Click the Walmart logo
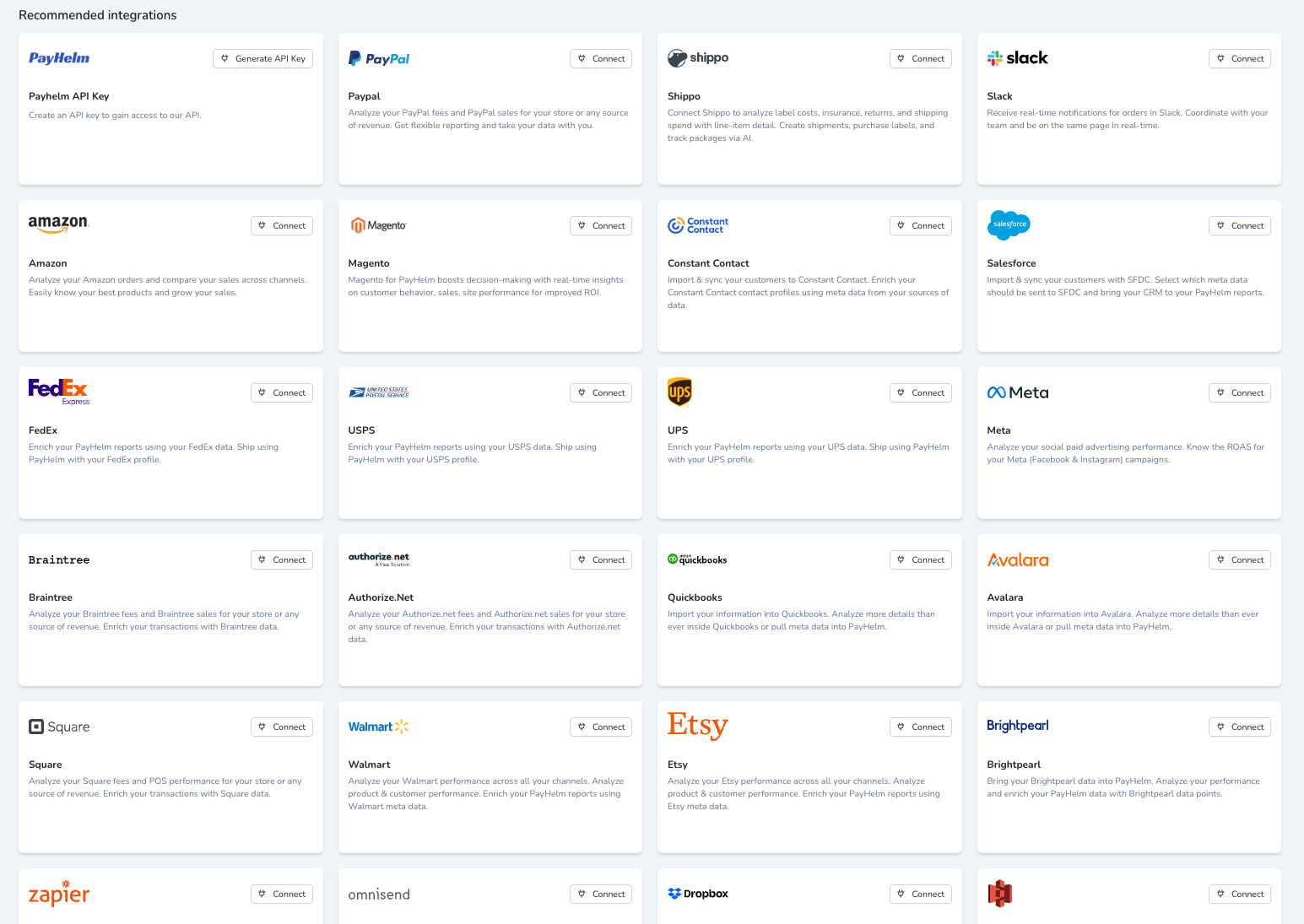 coord(379,727)
